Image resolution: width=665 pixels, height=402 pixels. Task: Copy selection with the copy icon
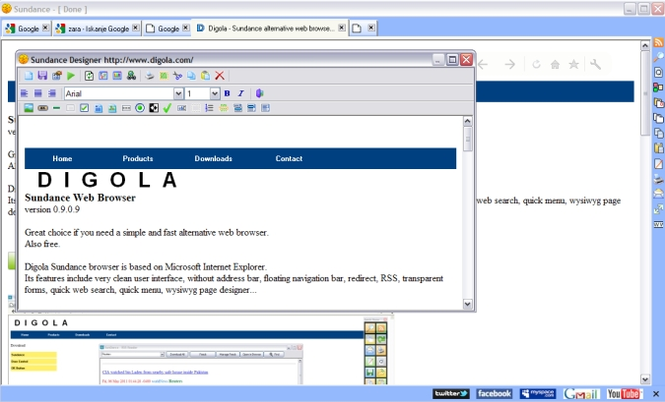[x=192, y=75]
